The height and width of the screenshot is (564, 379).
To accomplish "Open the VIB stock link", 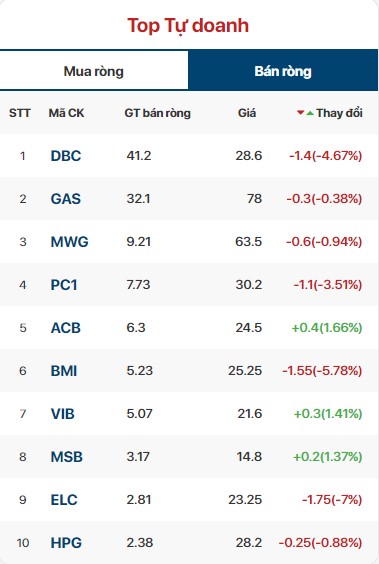I will tap(62, 414).
